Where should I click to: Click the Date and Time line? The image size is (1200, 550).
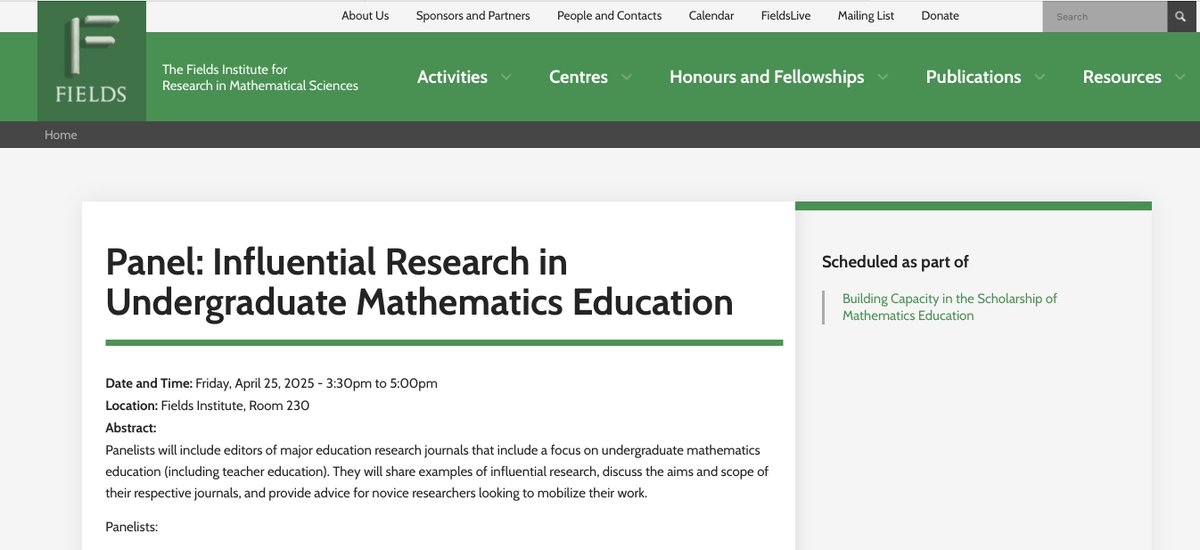coord(272,383)
